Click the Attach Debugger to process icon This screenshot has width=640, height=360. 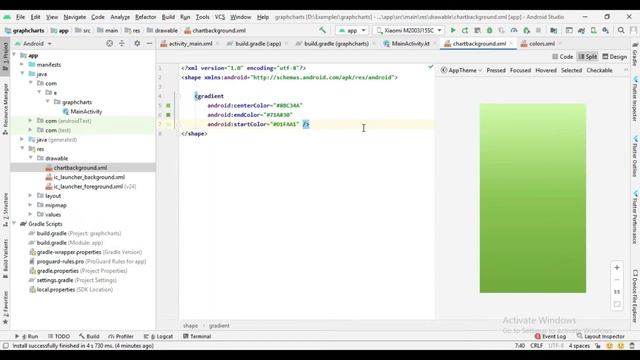tap(527, 30)
